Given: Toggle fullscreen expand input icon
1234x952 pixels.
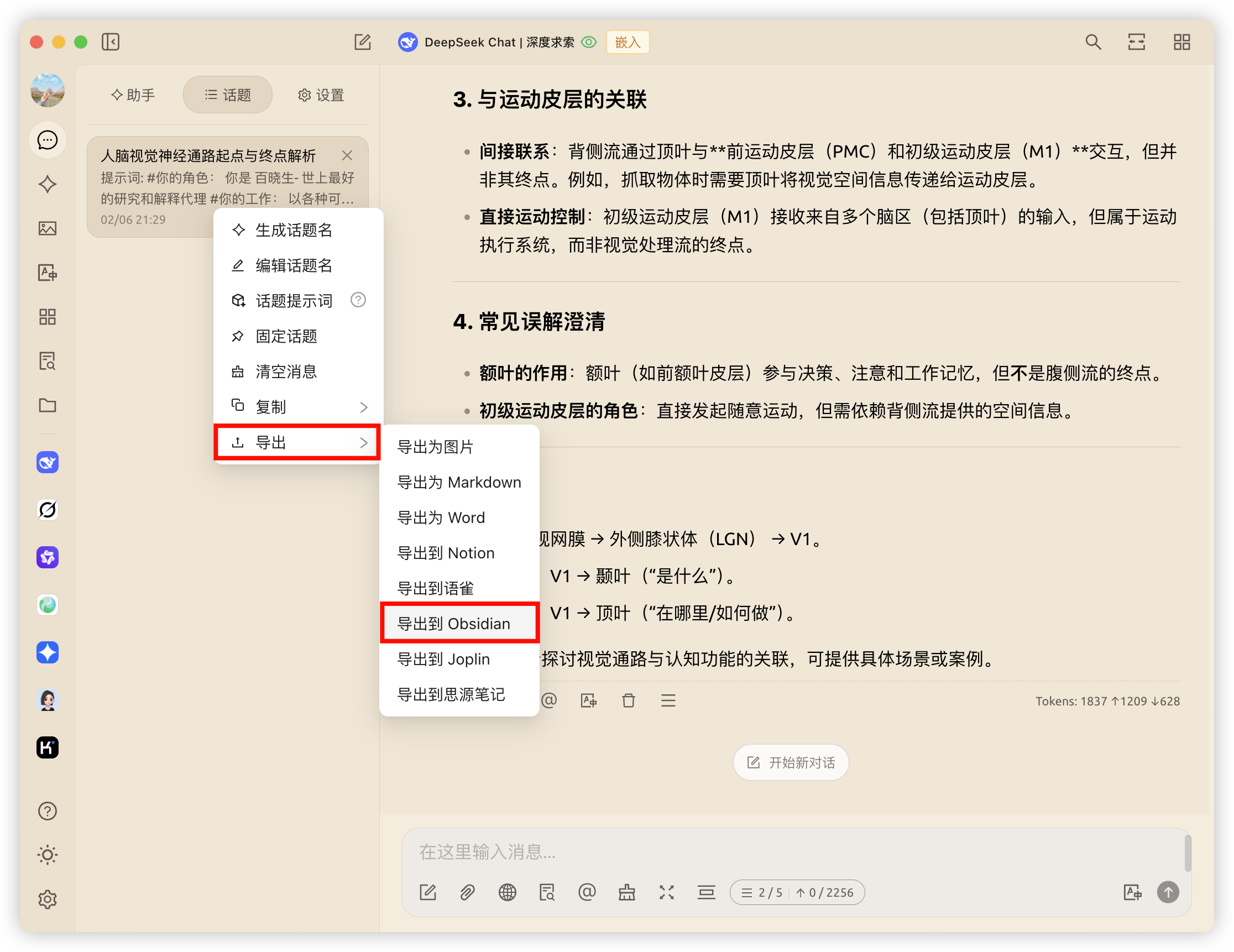Looking at the screenshot, I should [667, 892].
